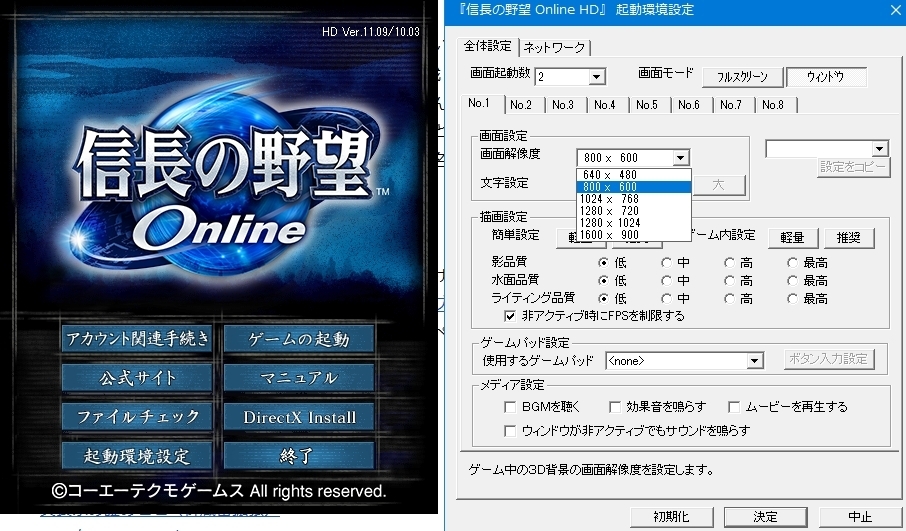
Task: Set 影品質 to 低
Action: [603, 263]
